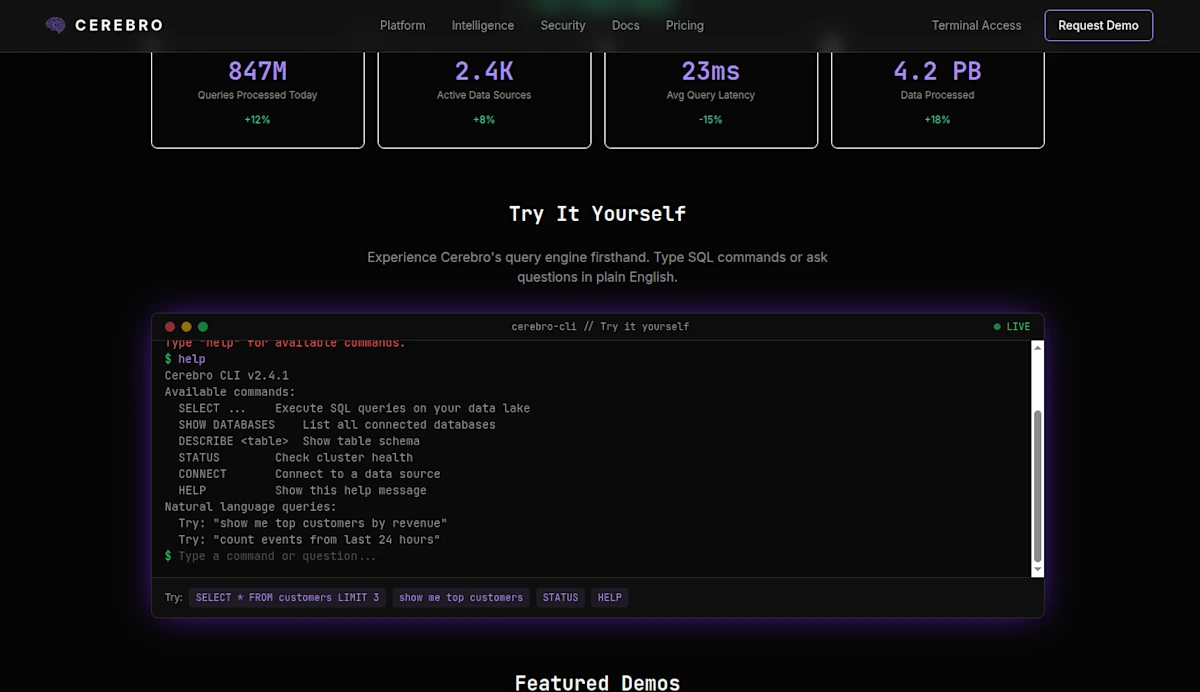The image size is (1200, 692).
Task: Click the Cerebro brain logo icon
Action: (x=55, y=25)
